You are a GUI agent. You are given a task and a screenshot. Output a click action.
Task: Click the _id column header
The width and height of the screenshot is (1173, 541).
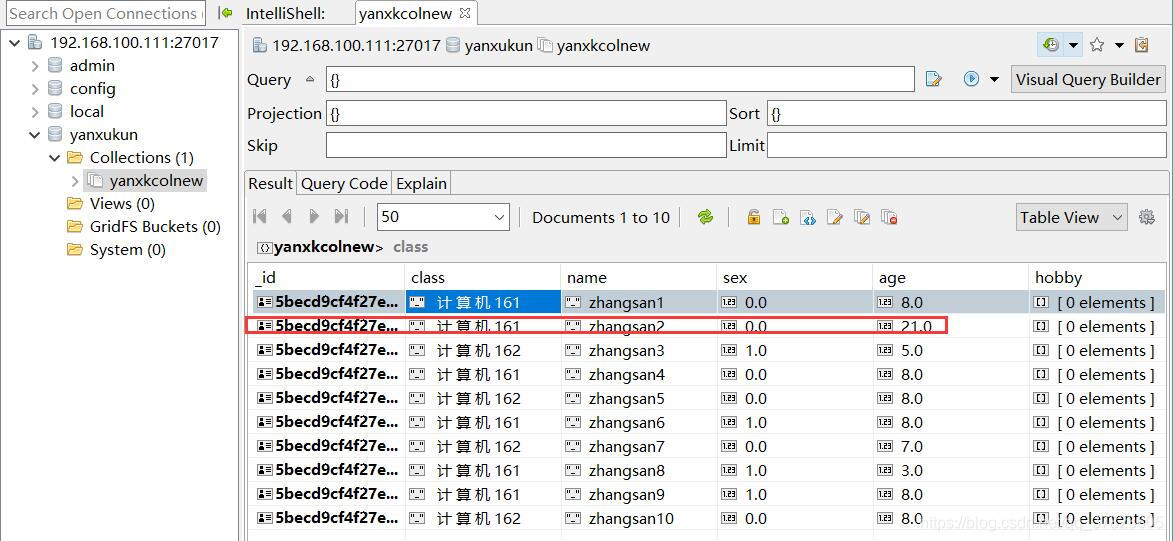point(325,278)
